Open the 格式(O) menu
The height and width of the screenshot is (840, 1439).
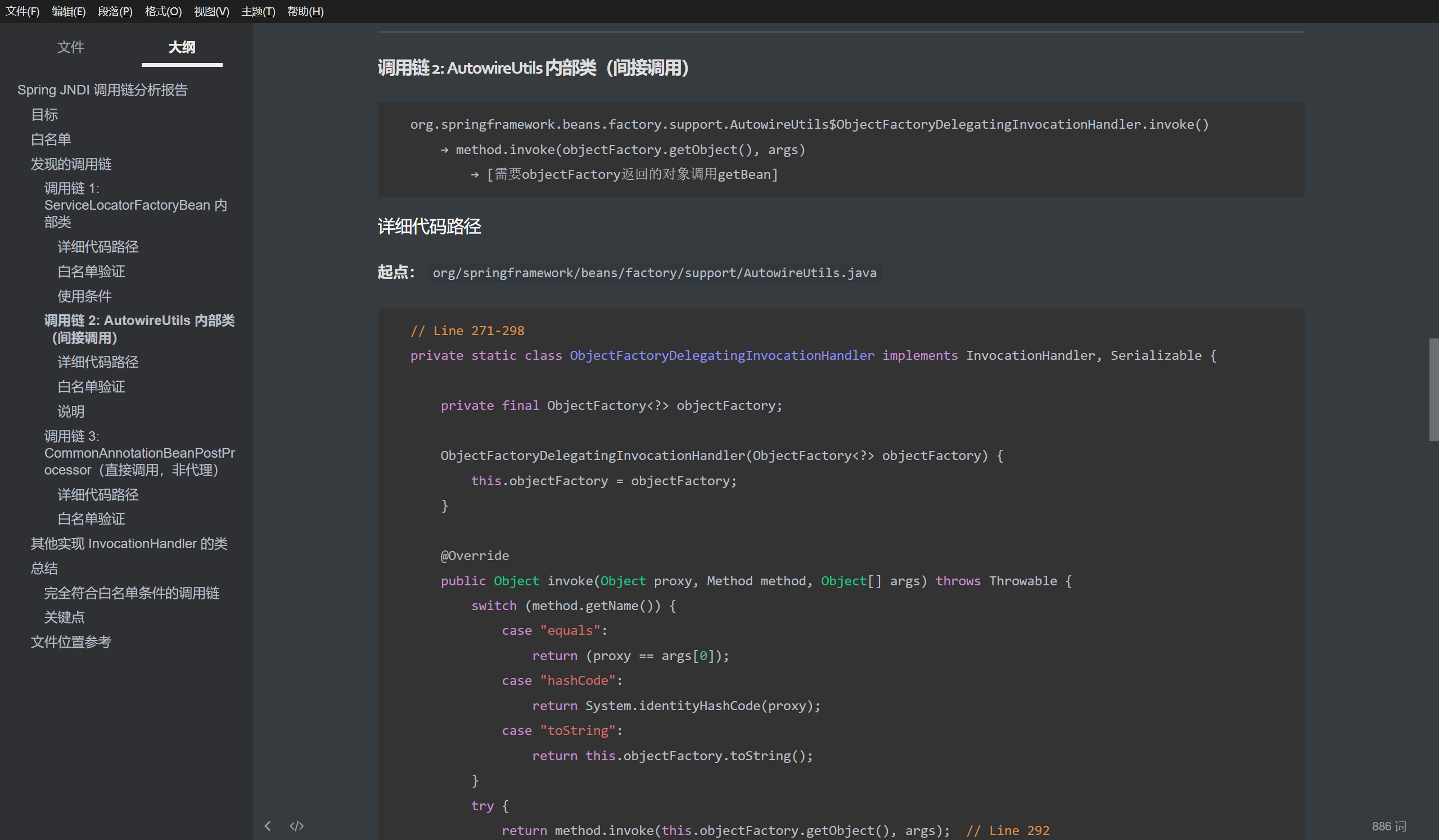tap(163, 11)
